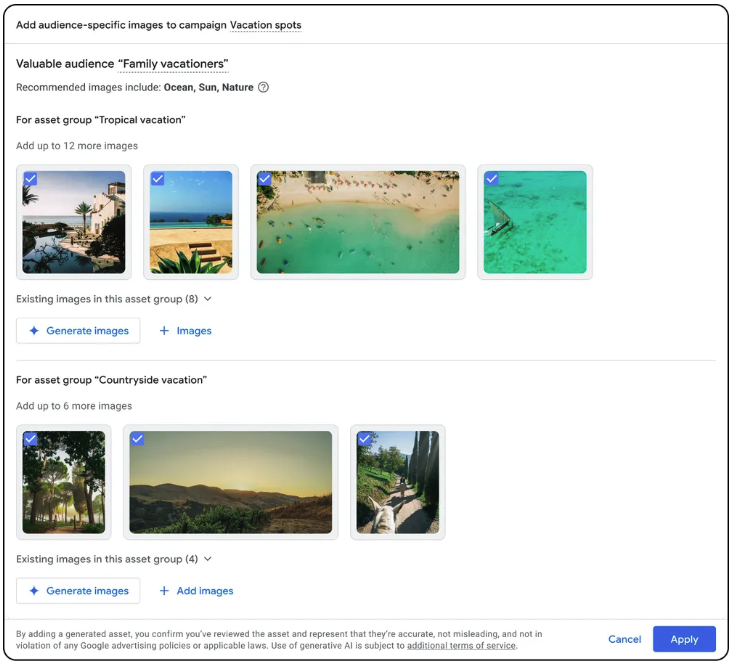Viewport: 733px width, 663px height.
Task: Deselect the sunset hills image checkbox
Action: click(x=138, y=439)
